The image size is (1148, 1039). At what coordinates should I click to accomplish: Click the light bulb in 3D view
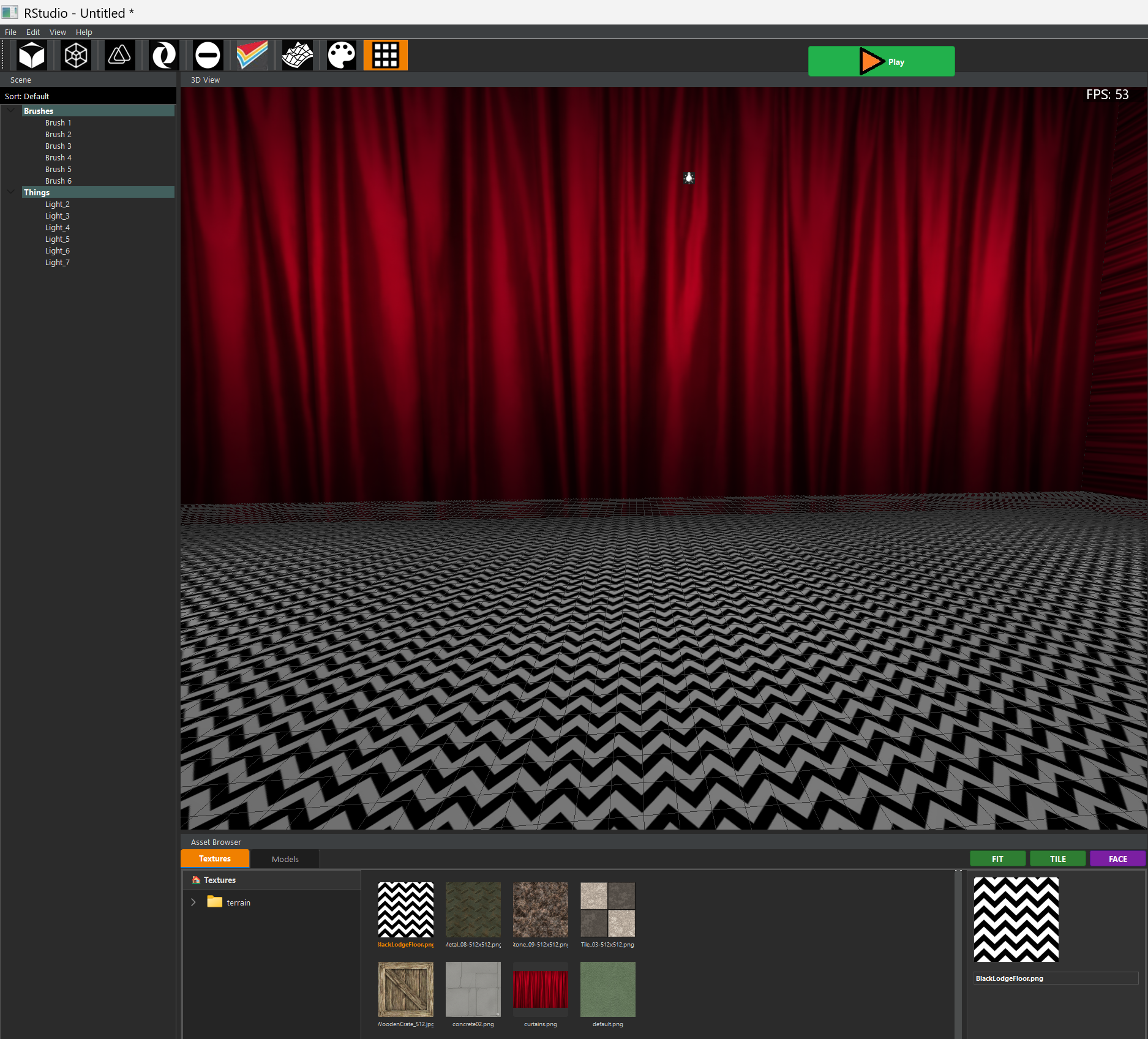pos(689,178)
